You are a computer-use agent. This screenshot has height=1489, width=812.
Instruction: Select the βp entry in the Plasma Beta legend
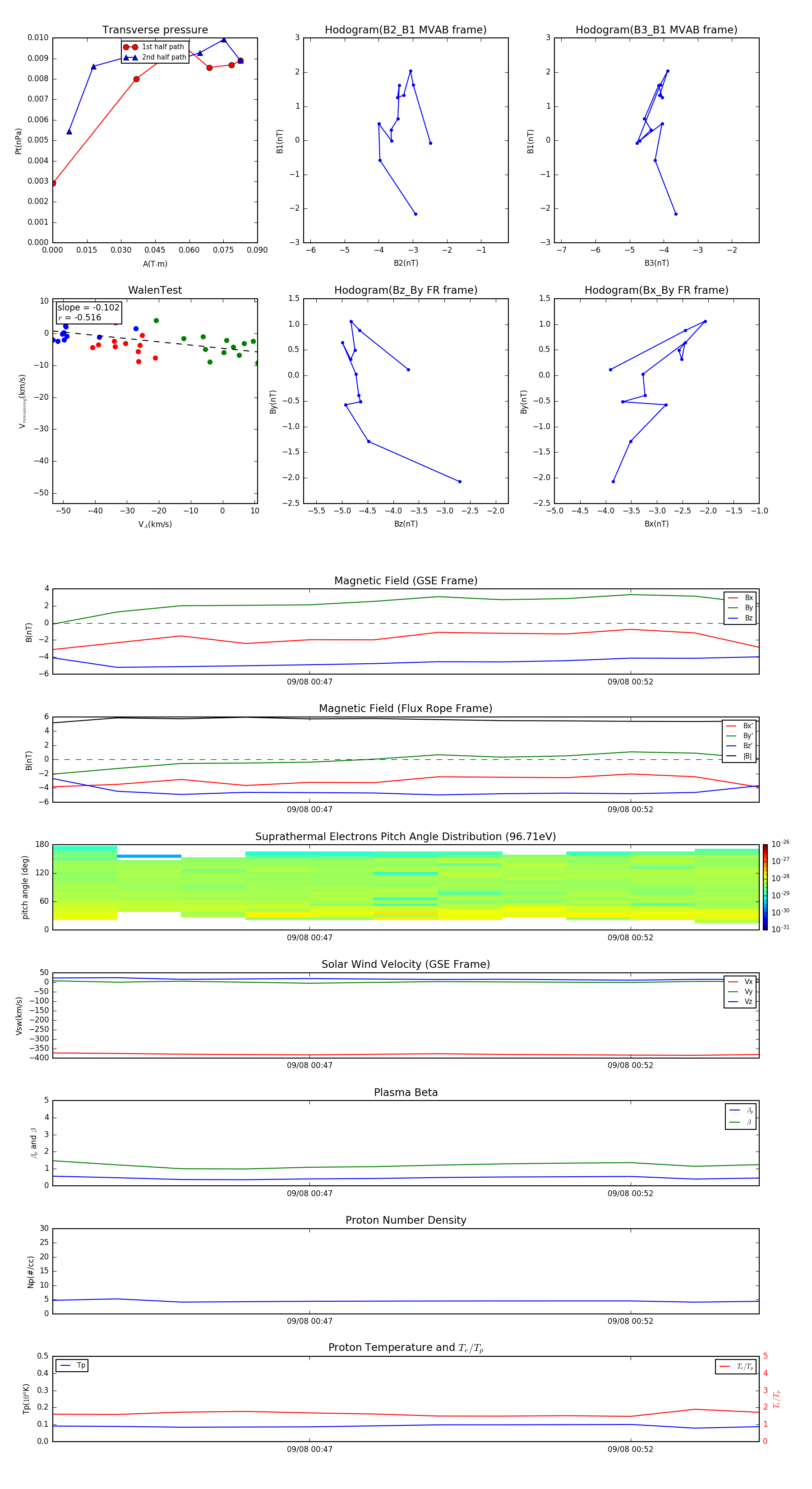(741, 1110)
